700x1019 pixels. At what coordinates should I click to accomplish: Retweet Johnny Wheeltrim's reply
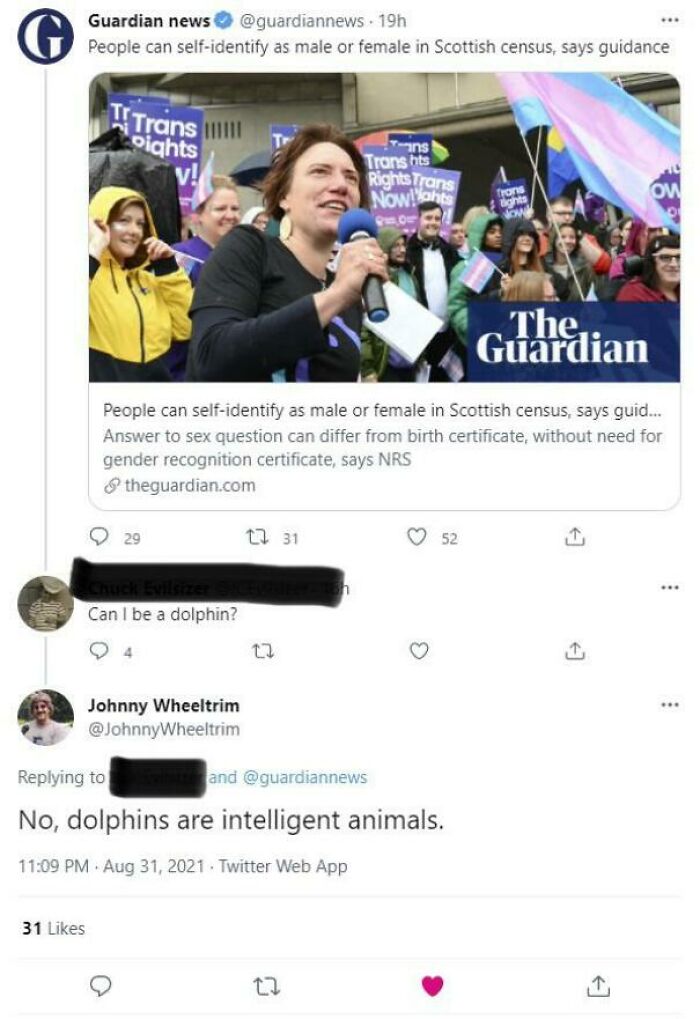pos(265,985)
